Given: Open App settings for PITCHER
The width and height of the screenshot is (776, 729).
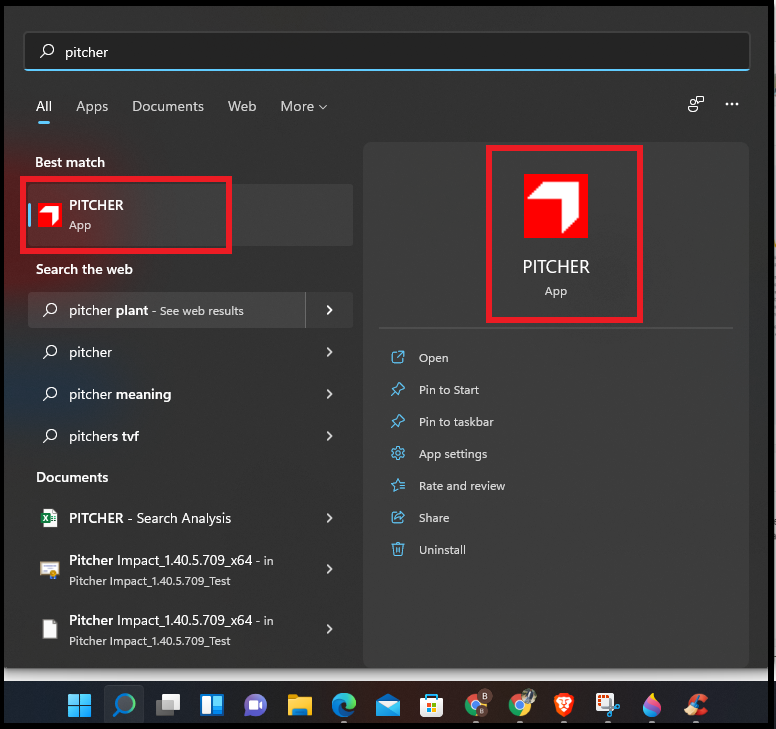Looking at the screenshot, I should click(452, 454).
